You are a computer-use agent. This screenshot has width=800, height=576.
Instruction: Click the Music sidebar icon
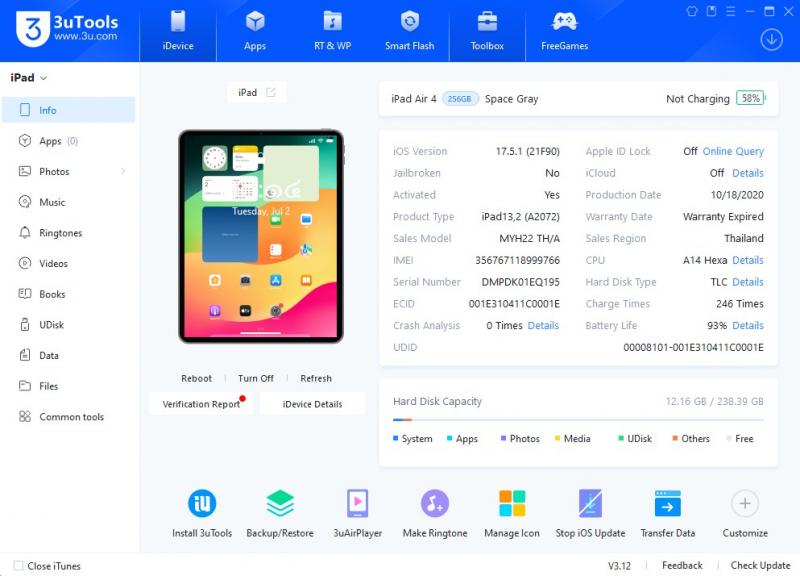tap(24, 202)
